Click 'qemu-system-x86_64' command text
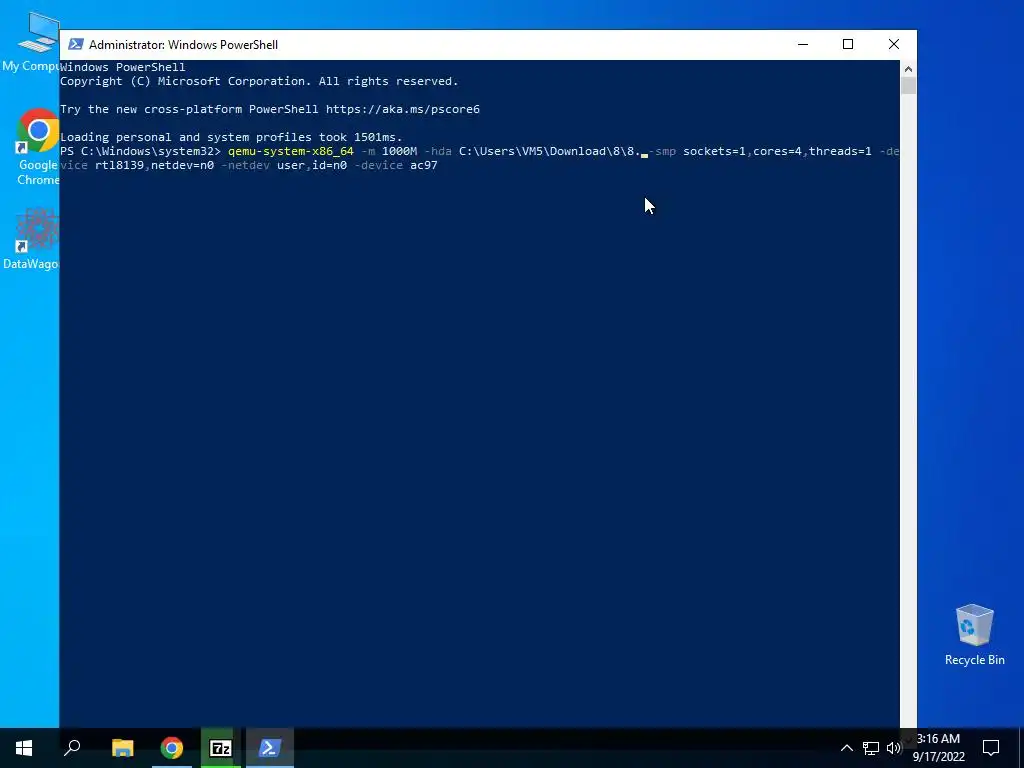Image resolution: width=1024 pixels, height=768 pixels. tap(291, 152)
